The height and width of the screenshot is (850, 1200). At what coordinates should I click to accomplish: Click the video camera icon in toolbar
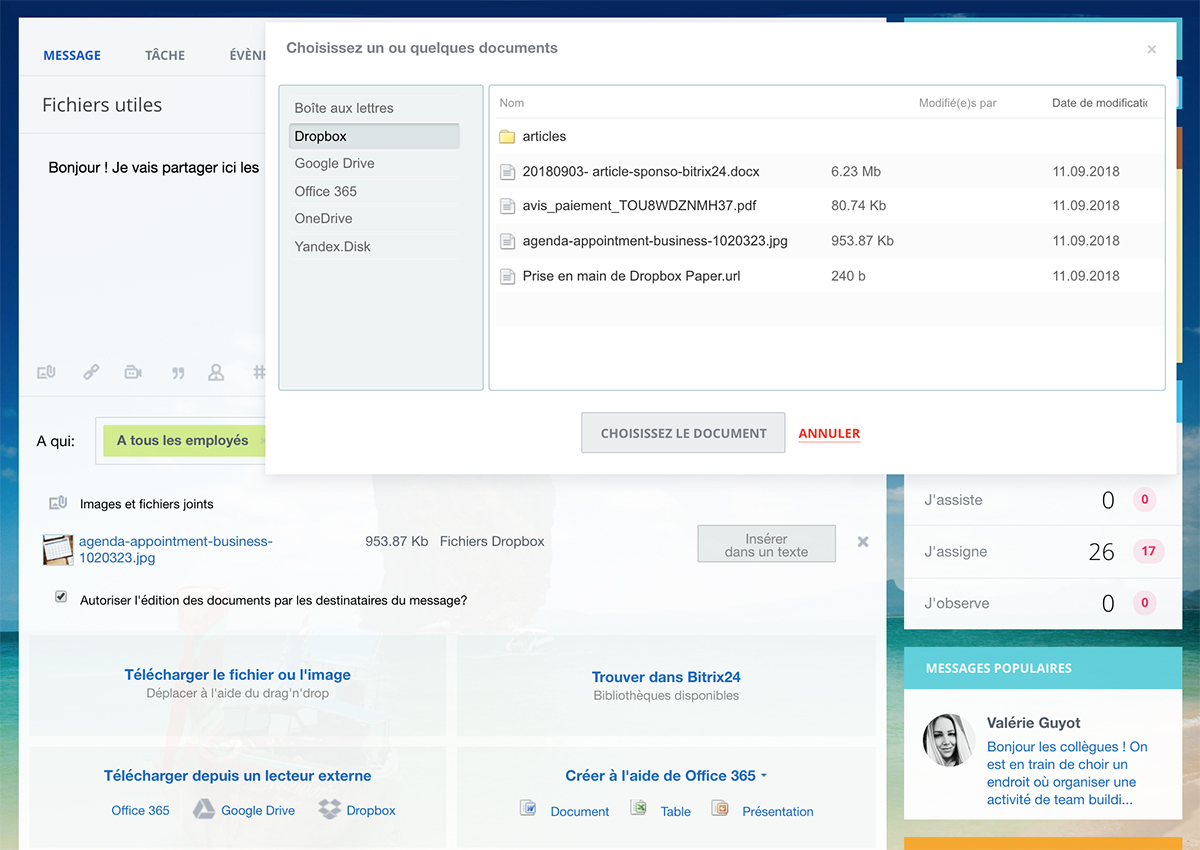click(x=133, y=372)
